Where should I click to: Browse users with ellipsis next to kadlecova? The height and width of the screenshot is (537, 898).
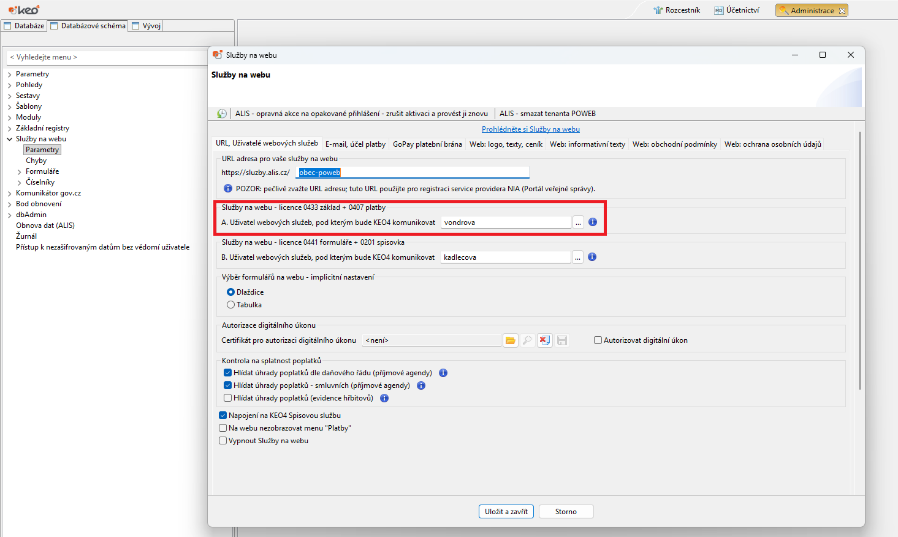pos(577,258)
